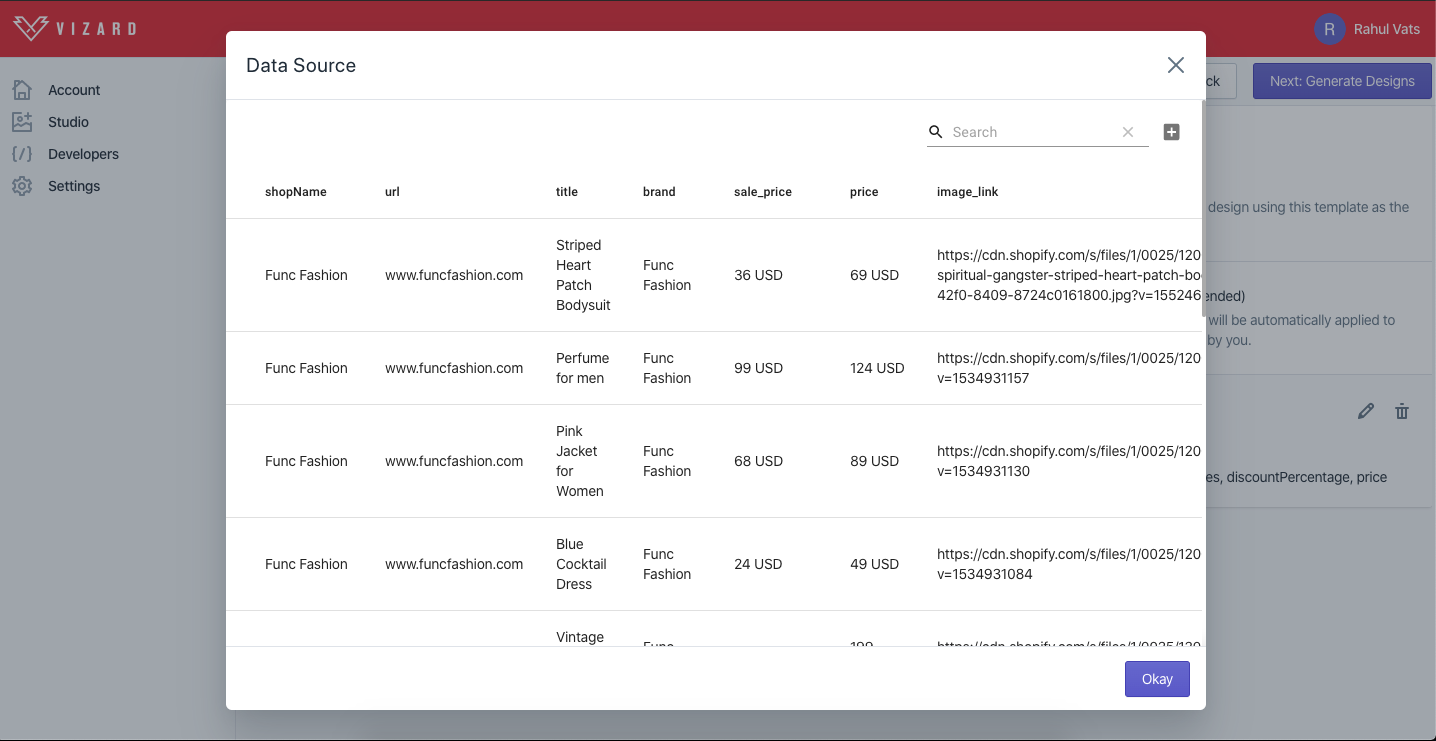
Task: Click the Developers code icon
Action: pos(22,154)
